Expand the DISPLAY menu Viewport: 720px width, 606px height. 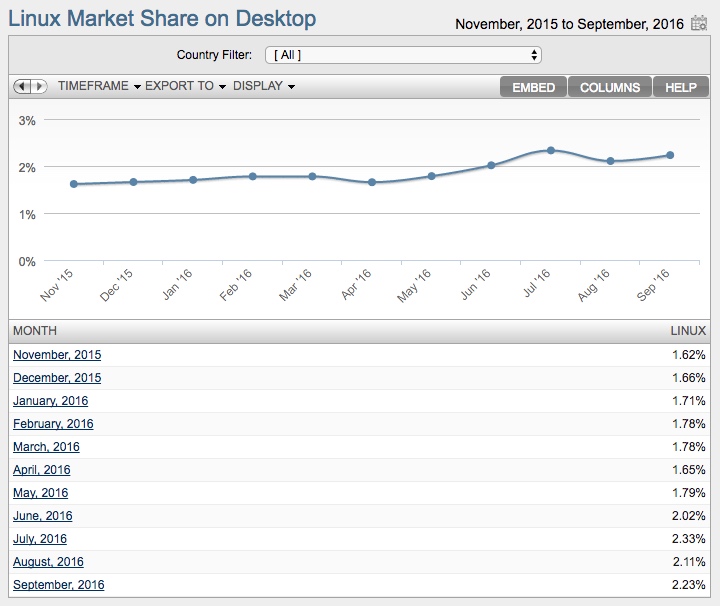click(x=263, y=87)
